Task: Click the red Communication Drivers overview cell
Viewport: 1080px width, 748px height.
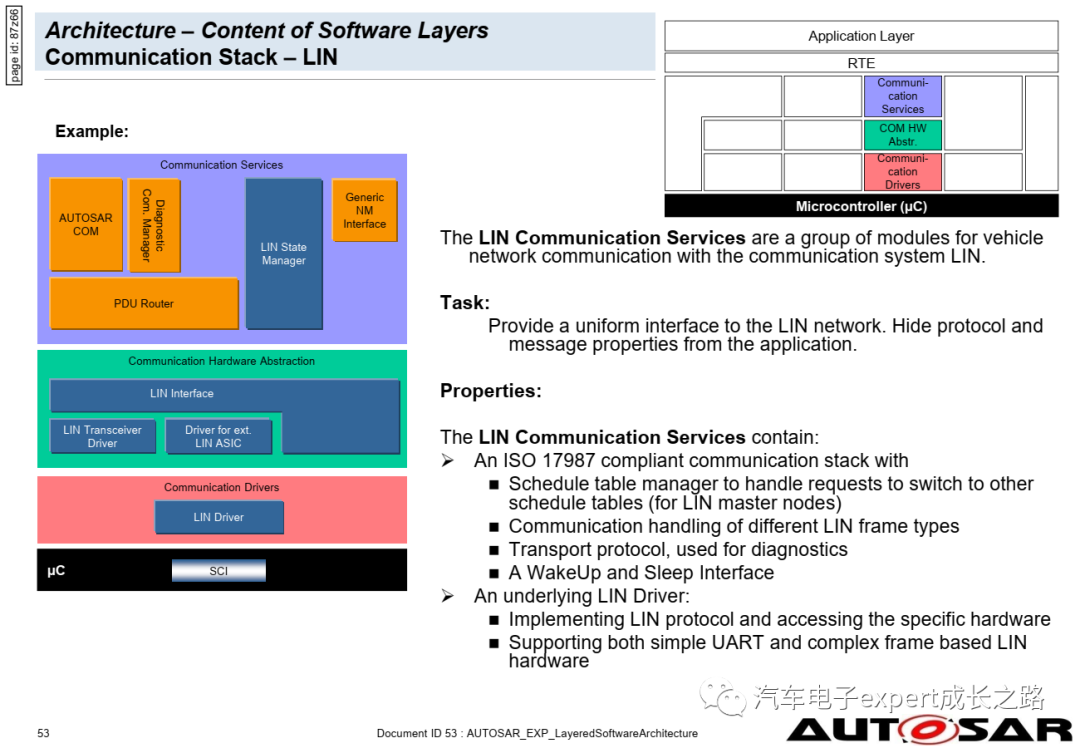Action: point(902,172)
